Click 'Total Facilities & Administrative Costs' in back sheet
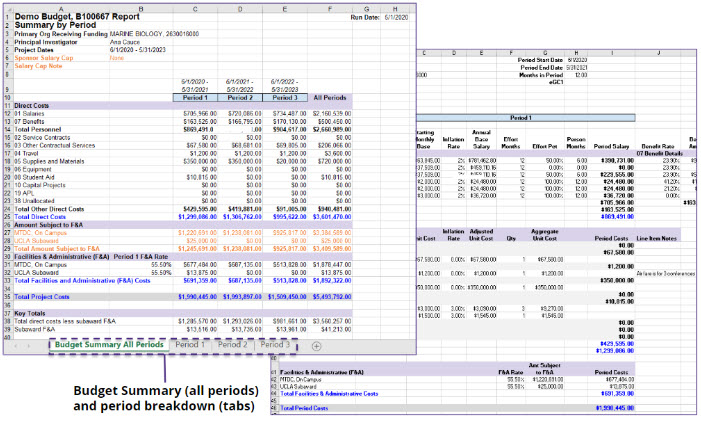The width and height of the screenshot is (701, 421). pyautogui.click(x=329, y=394)
